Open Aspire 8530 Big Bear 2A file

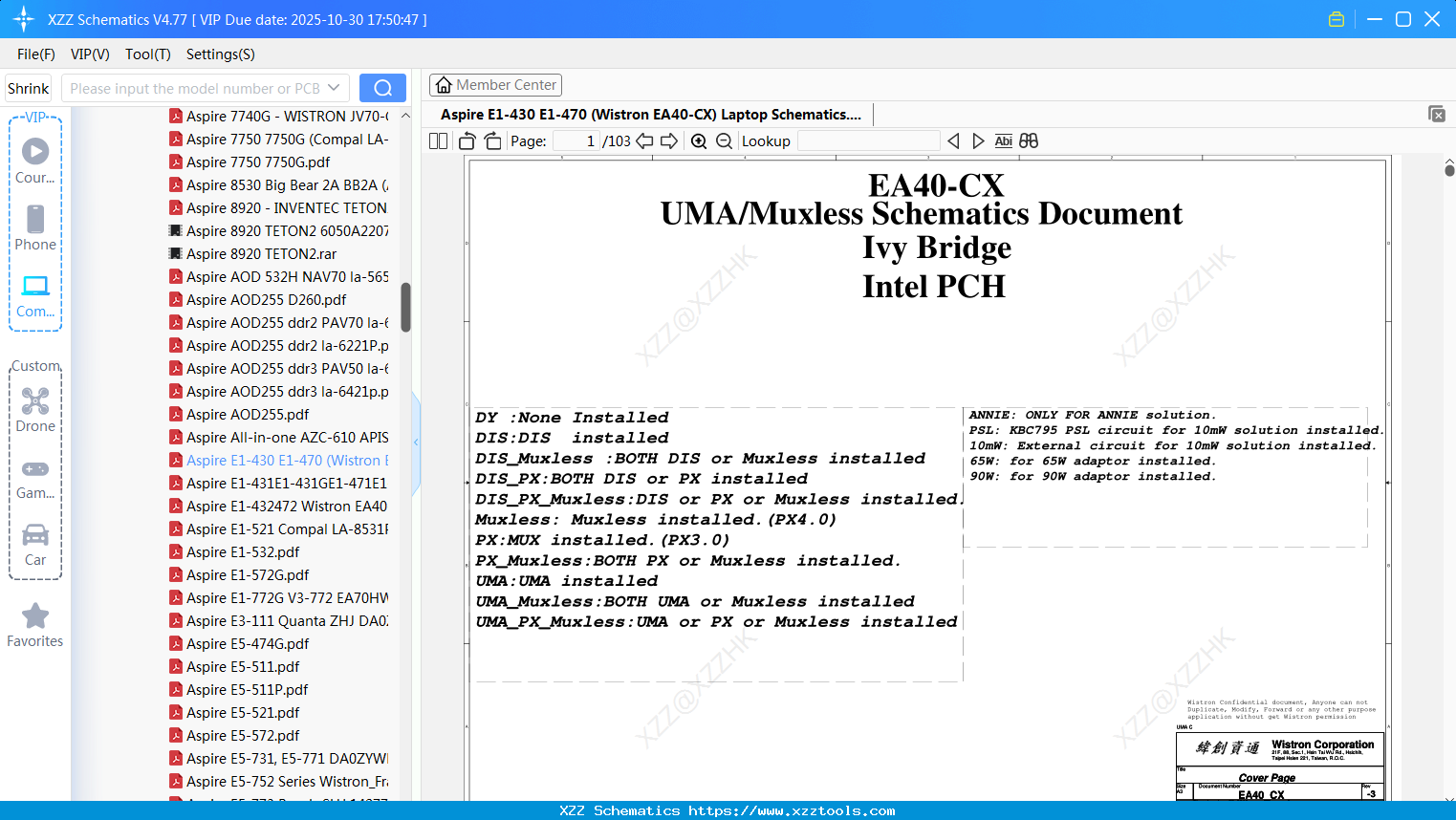coord(279,185)
